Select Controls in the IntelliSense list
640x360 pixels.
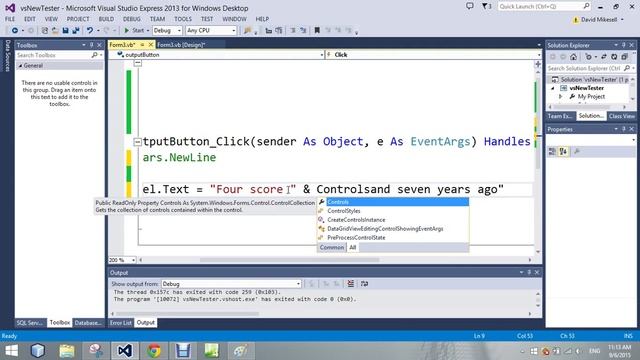393,202
